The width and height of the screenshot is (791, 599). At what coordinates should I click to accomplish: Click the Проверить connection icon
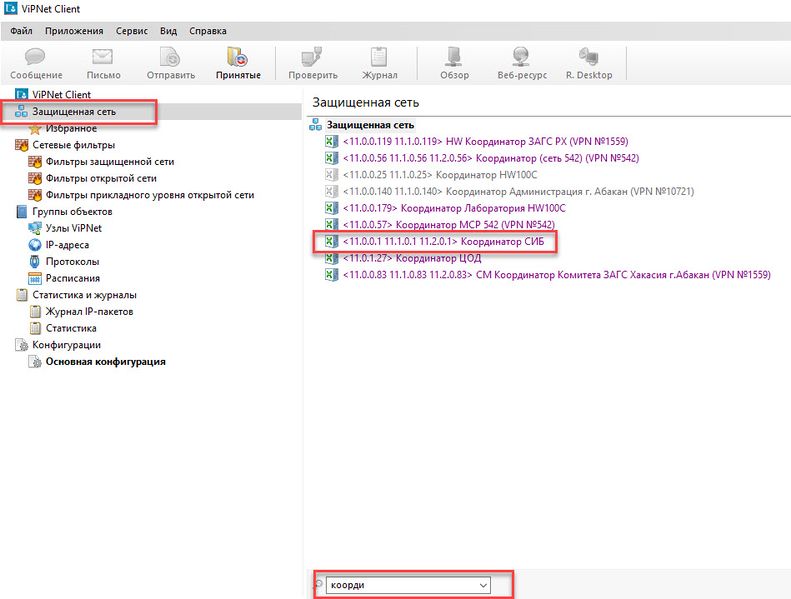click(x=312, y=57)
